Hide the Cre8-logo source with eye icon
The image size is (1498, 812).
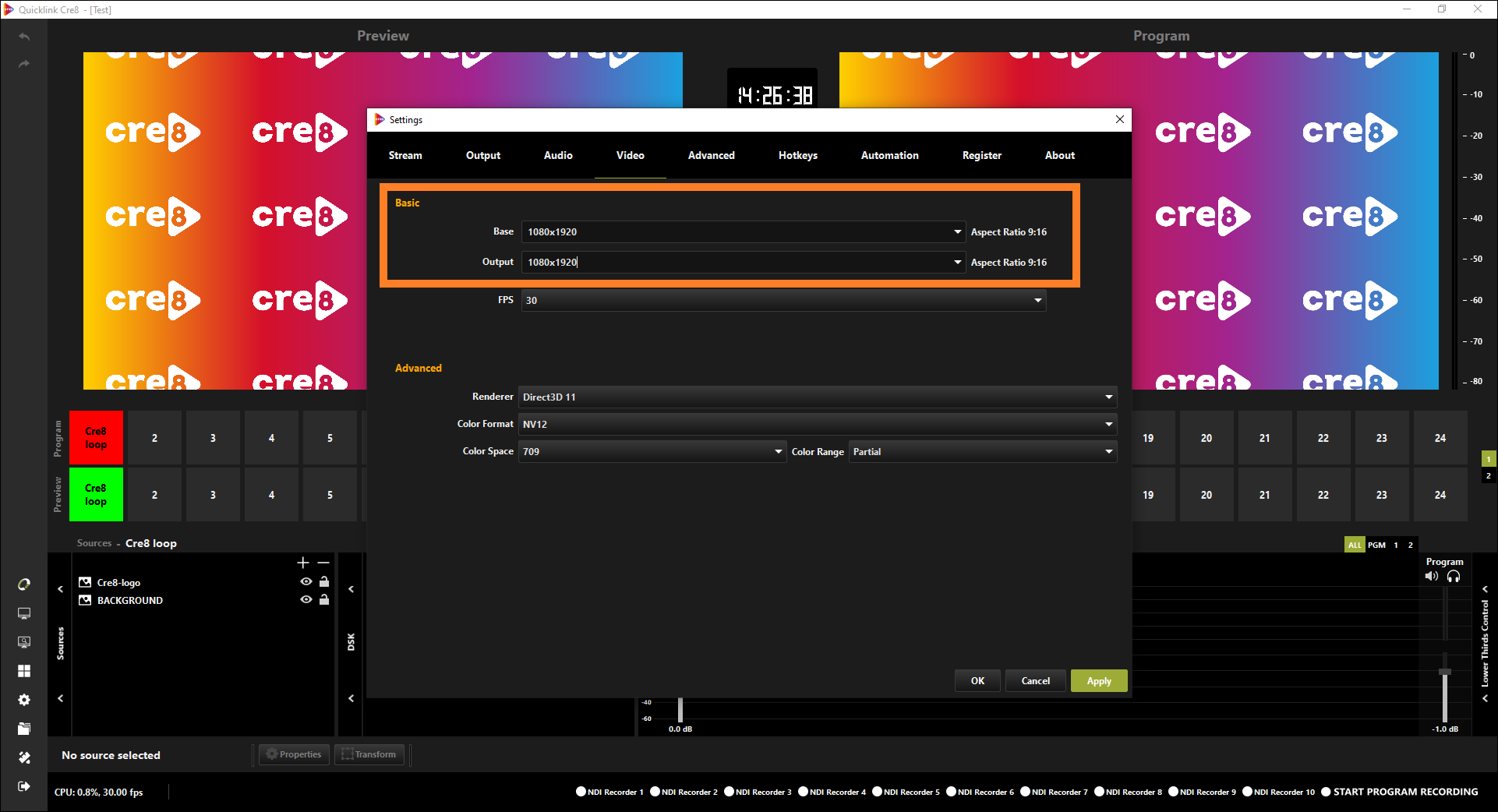pos(306,582)
